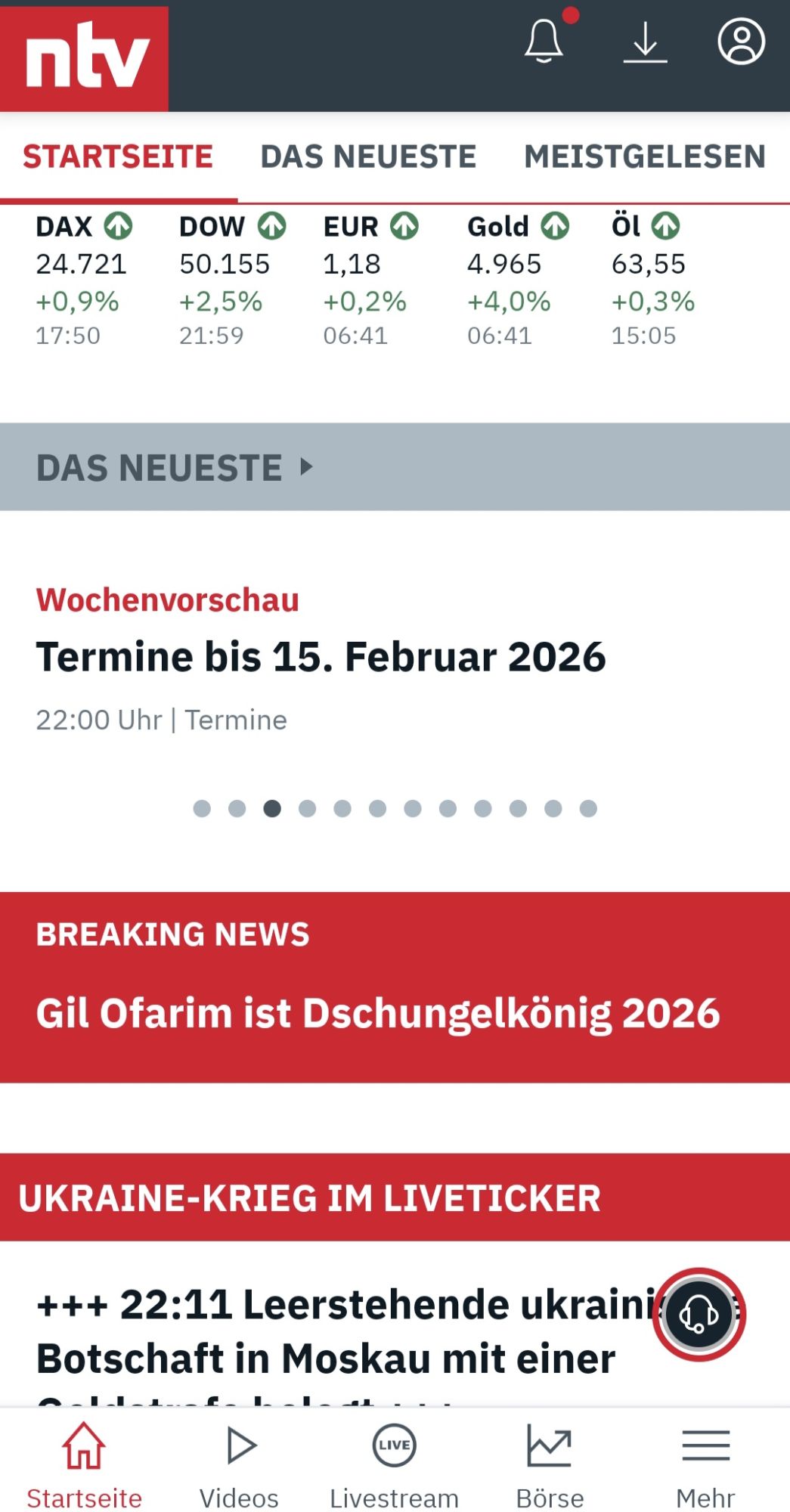Jump to the last carousel dot

pos(588,809)
